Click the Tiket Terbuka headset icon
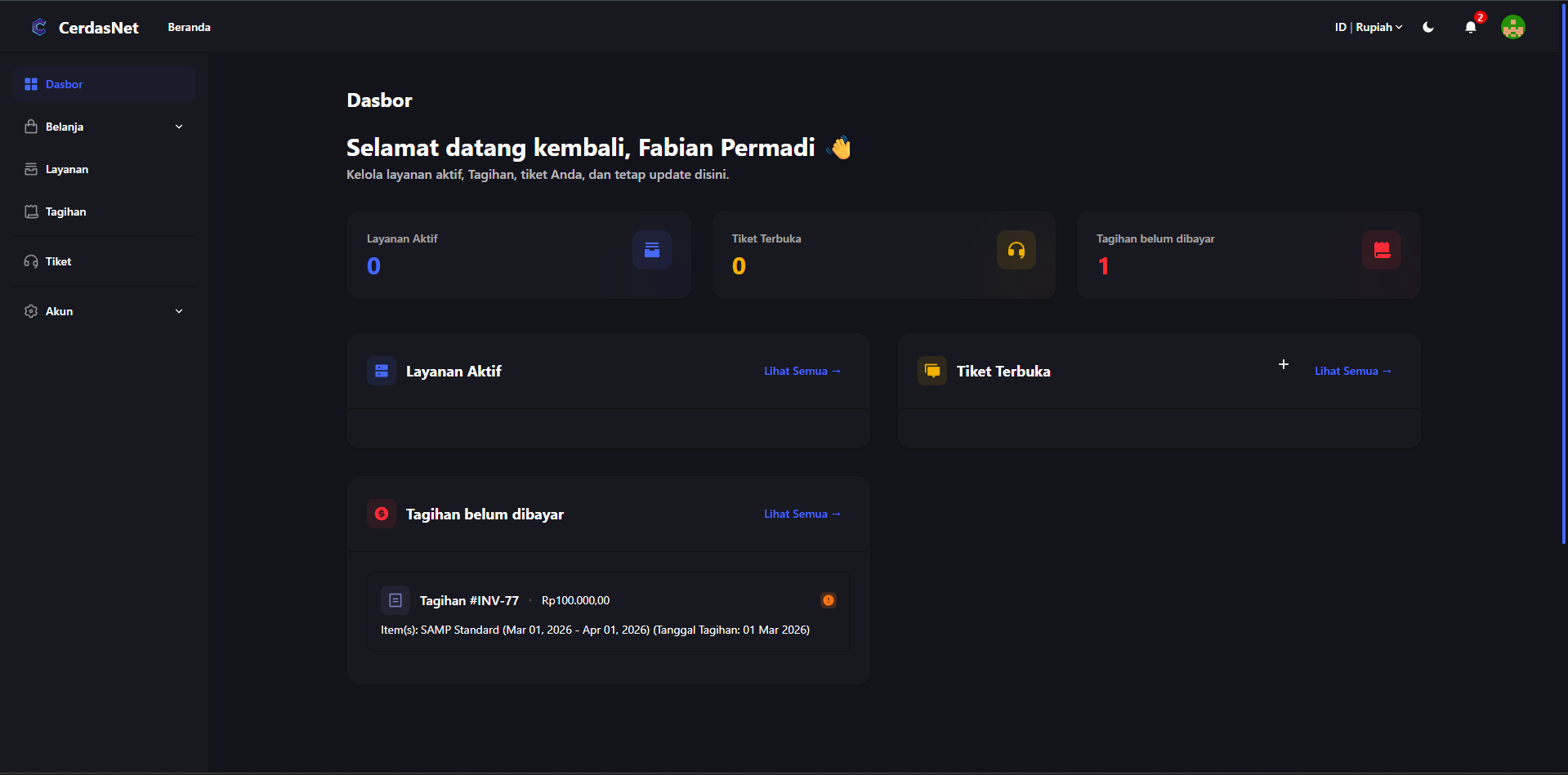The image size is (1568, 775). pos(1016,250)
